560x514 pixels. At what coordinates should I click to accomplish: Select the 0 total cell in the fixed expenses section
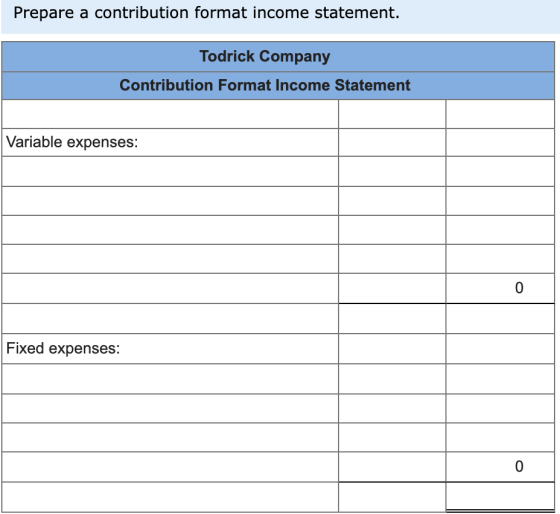[x=500, y=466]
